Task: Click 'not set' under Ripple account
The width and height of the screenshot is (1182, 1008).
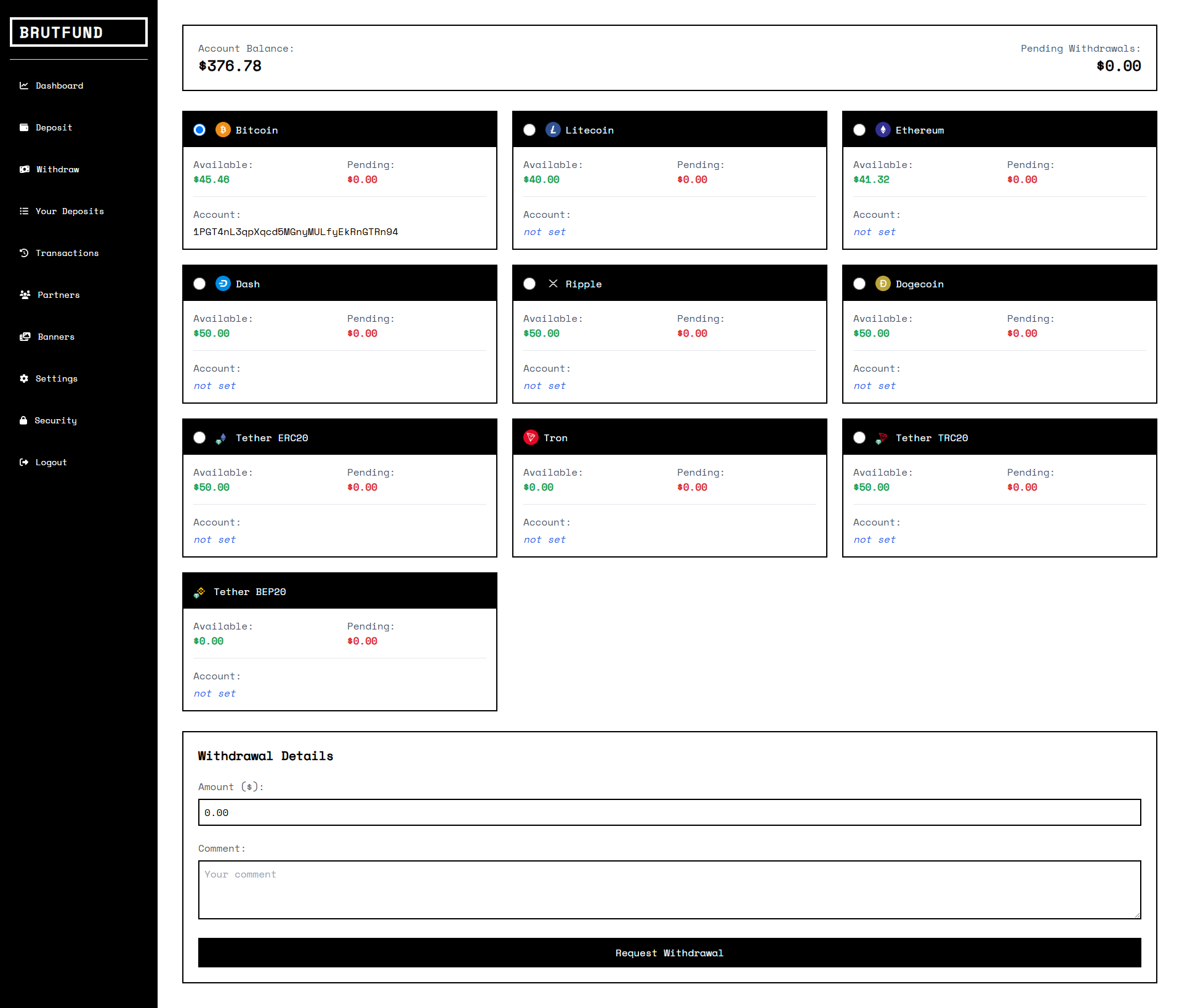Action: pos(544,386)
